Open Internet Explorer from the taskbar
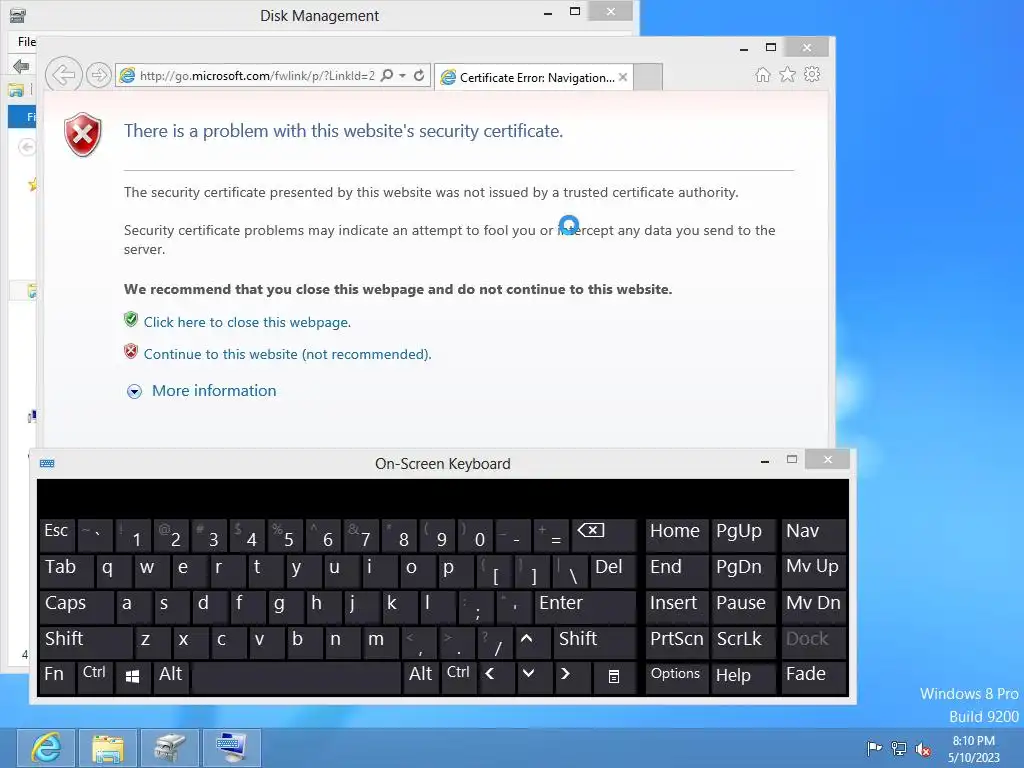Screen dimensions: 1024x768 tap(46, 748)
